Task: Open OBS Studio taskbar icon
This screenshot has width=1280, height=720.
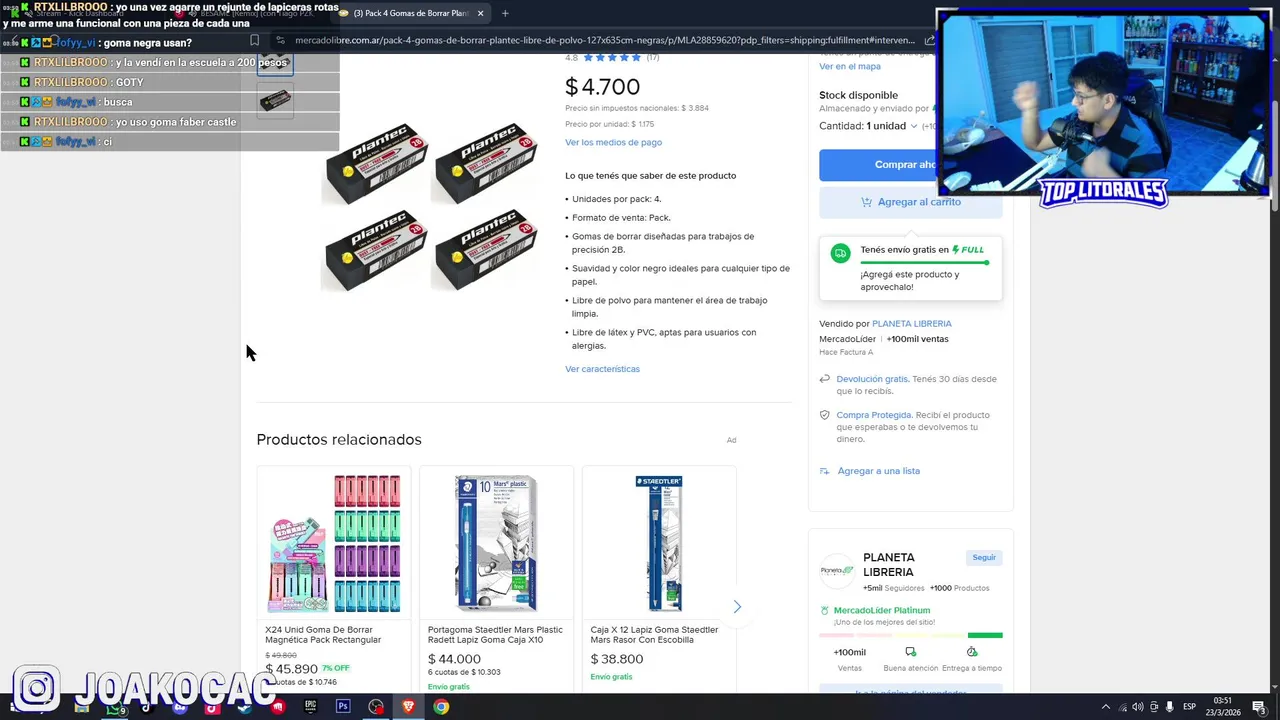Action: 375,706
